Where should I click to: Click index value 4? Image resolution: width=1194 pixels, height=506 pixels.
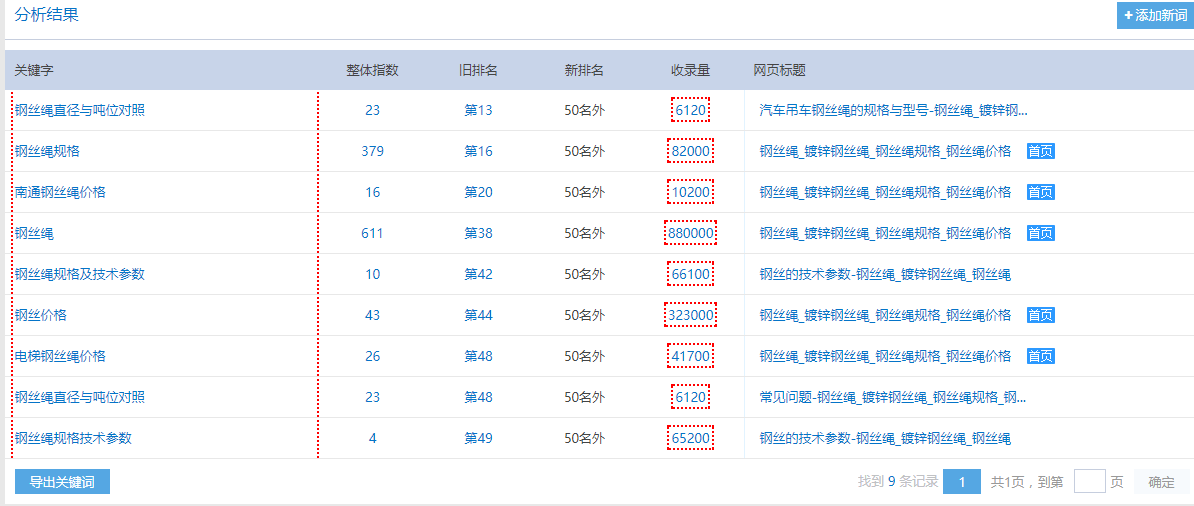tap(372, 438)
